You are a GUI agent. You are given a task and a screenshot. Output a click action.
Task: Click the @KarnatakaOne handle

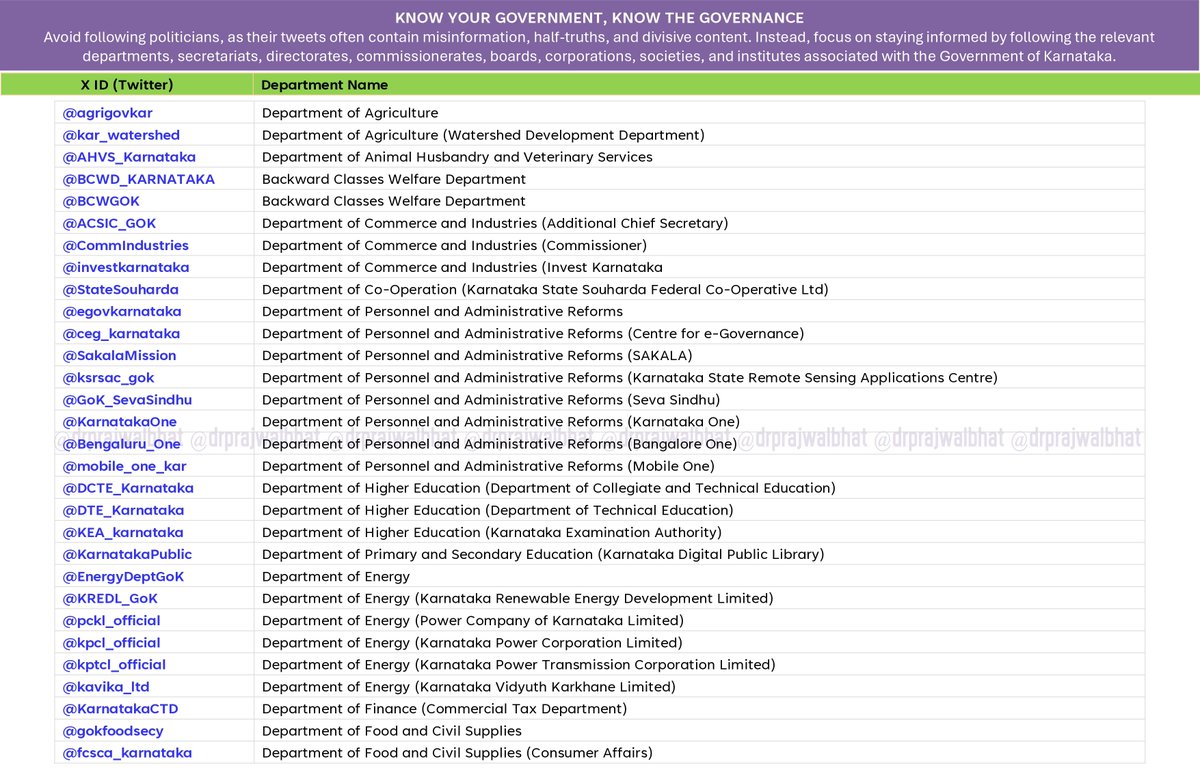pyautogui.click(x=119, y=421)
